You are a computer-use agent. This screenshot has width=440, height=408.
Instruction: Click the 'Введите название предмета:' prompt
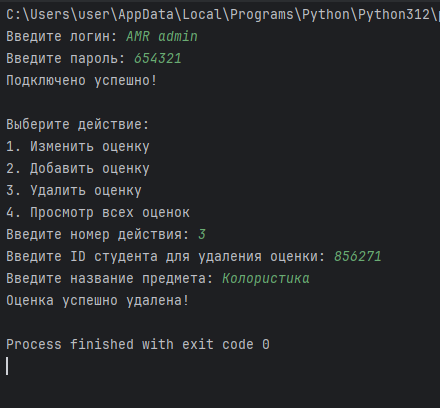110,278
